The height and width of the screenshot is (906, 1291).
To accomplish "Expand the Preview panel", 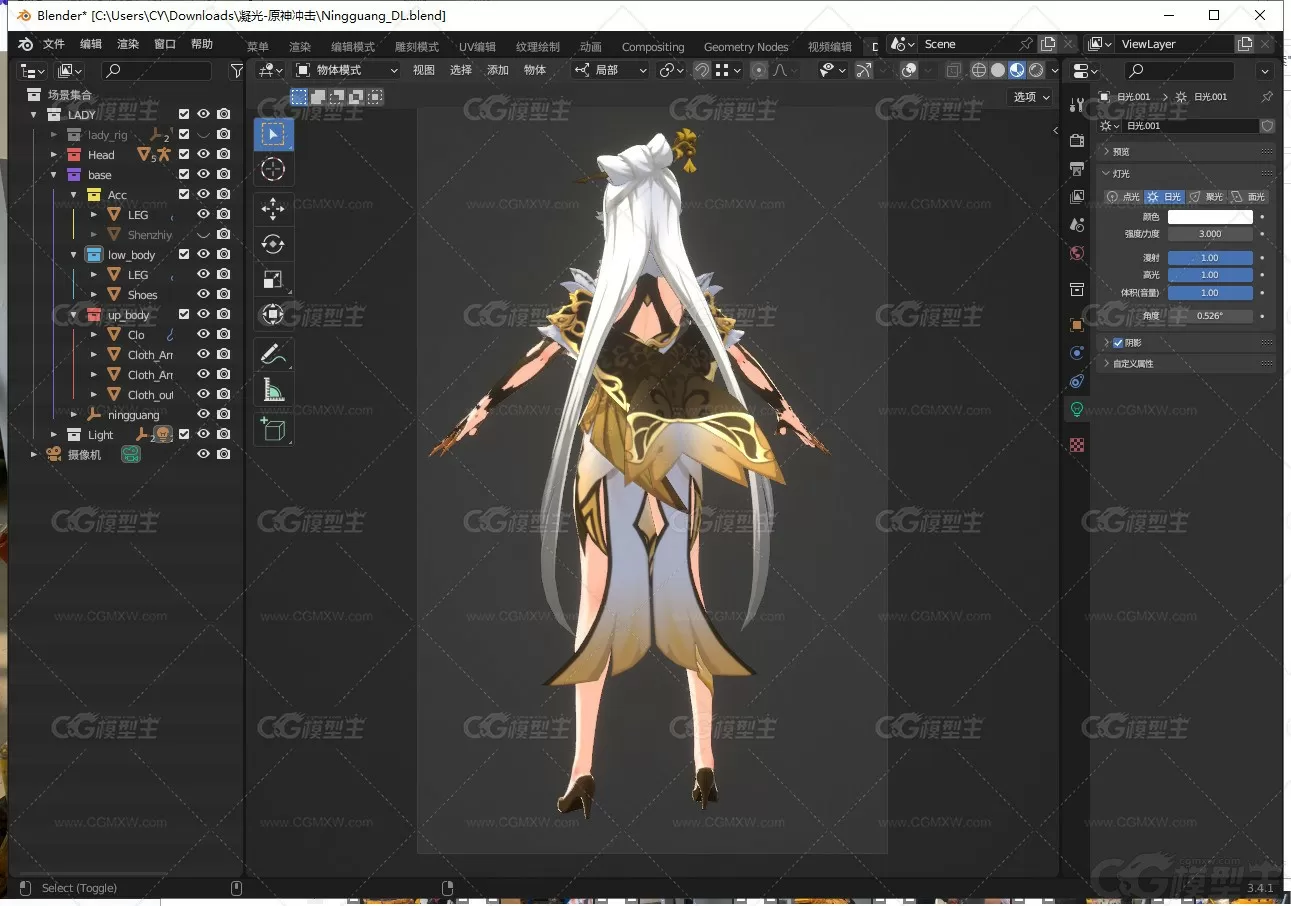I will (1186, 152).
